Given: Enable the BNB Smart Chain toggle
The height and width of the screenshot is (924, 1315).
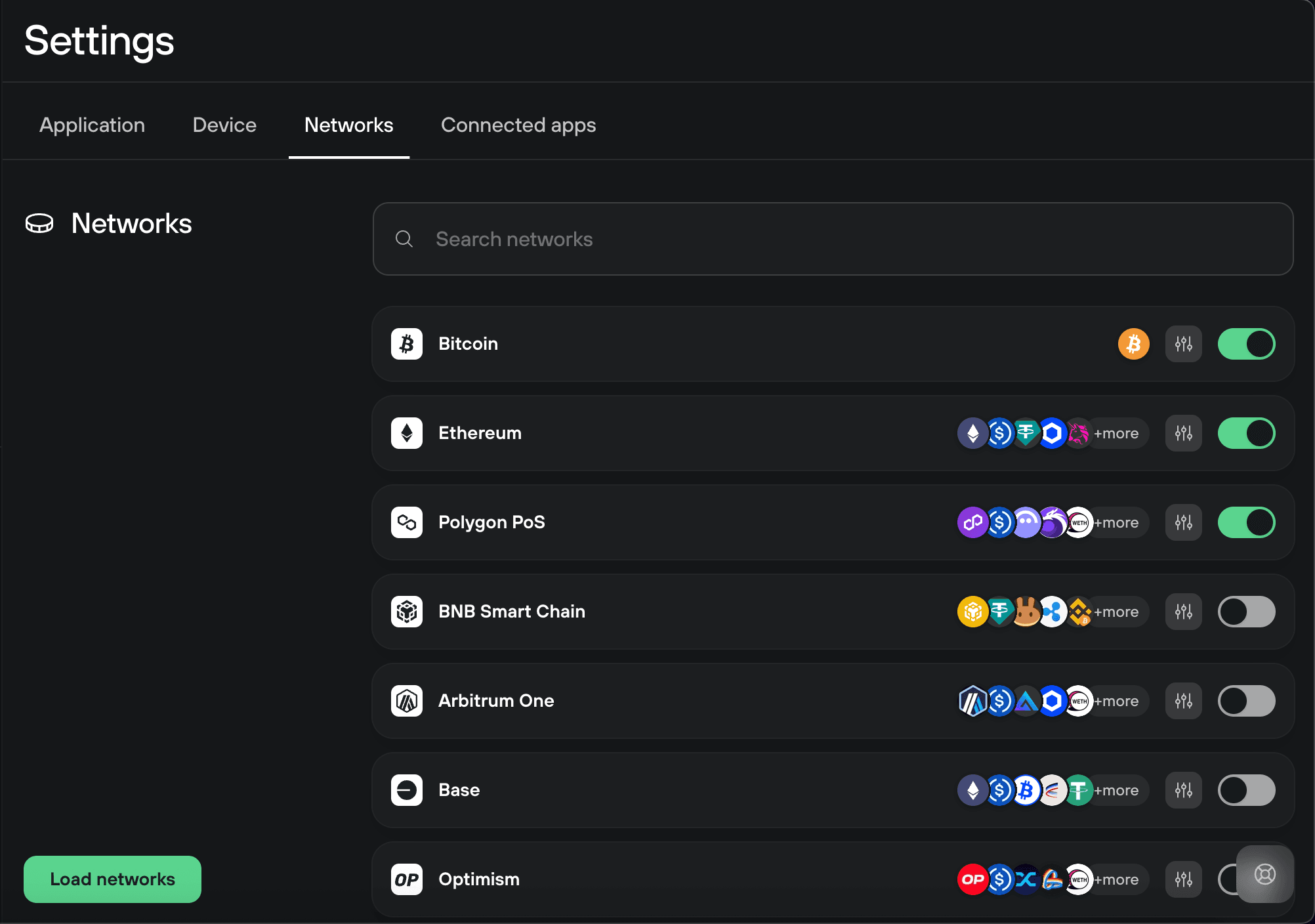Looking at the screenshot, I should tap(1247, 612).
